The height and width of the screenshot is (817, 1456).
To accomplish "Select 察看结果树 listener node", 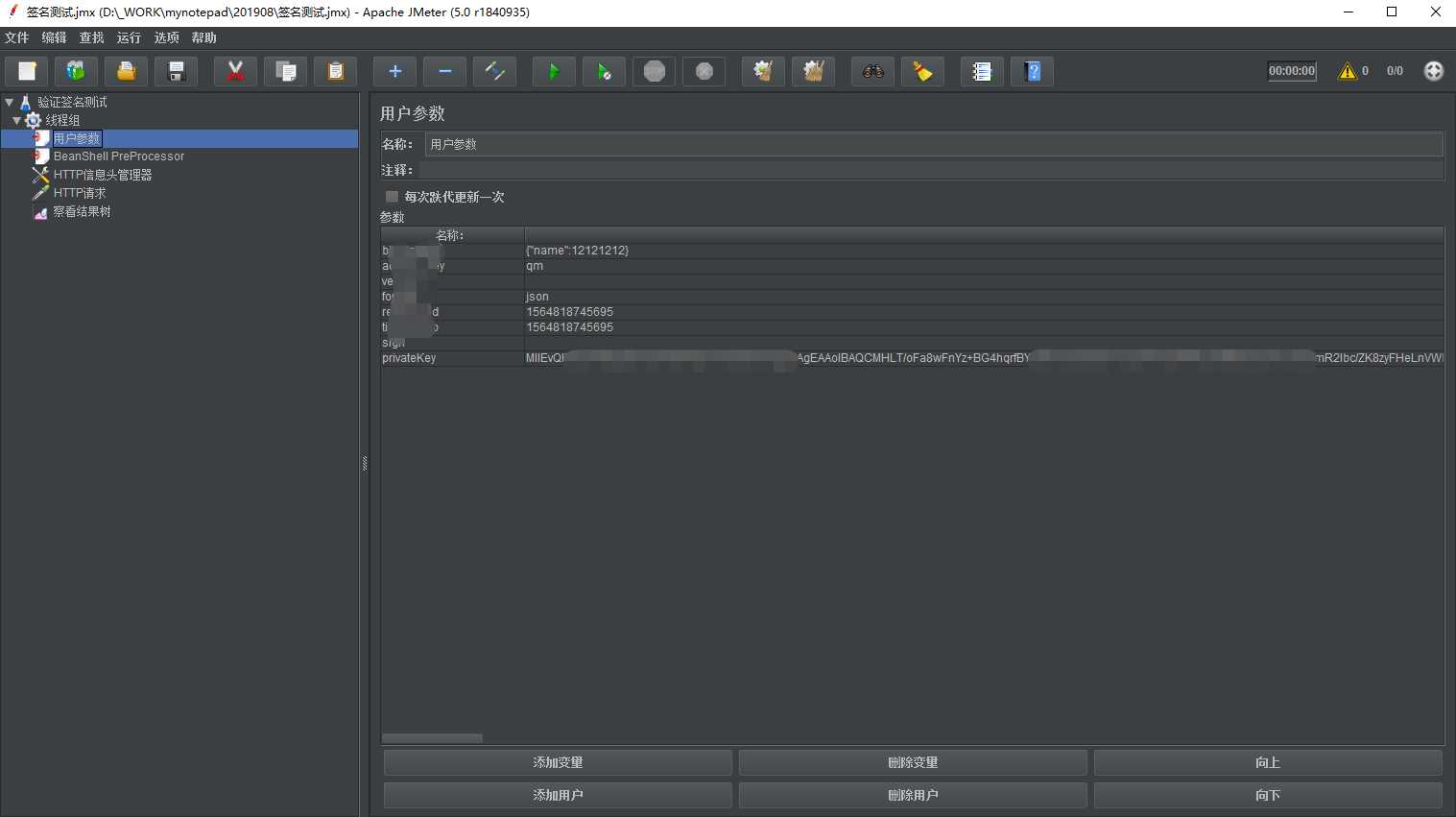I will click(83, 211).
